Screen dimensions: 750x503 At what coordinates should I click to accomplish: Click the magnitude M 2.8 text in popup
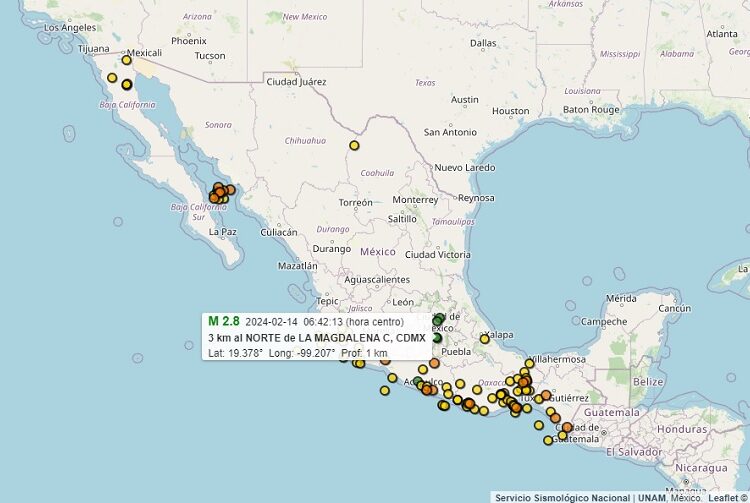(224, 321)
